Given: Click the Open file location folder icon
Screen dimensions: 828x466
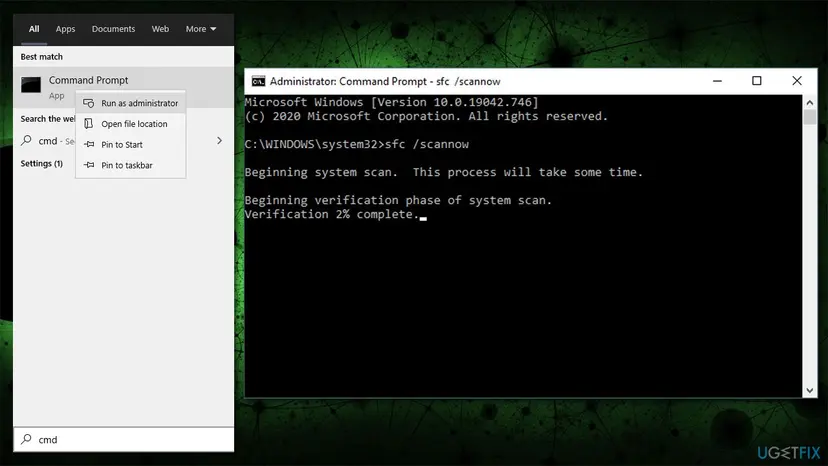Looking at the screenshot, I should (89, 124).
